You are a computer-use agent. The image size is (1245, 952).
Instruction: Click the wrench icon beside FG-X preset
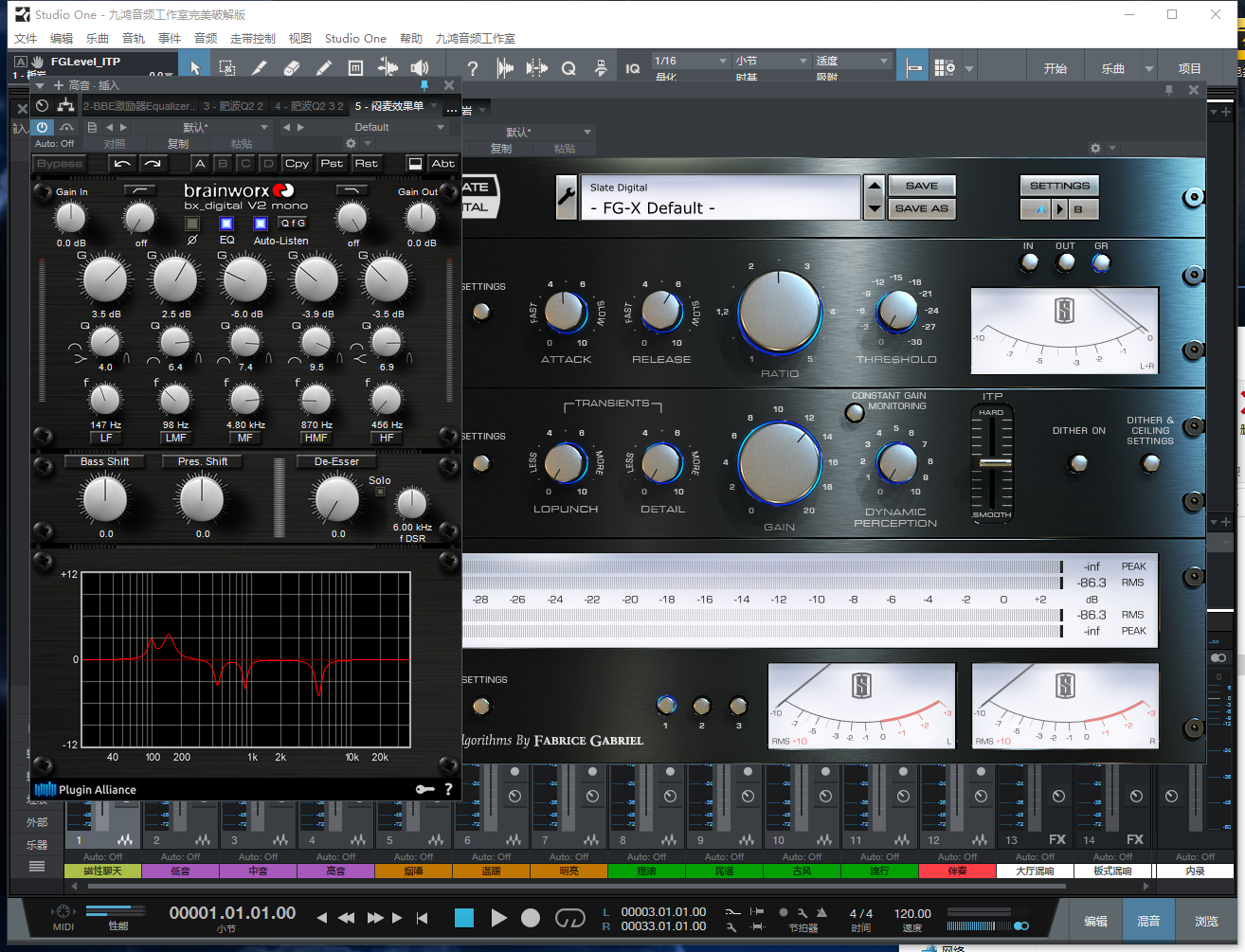566,198
